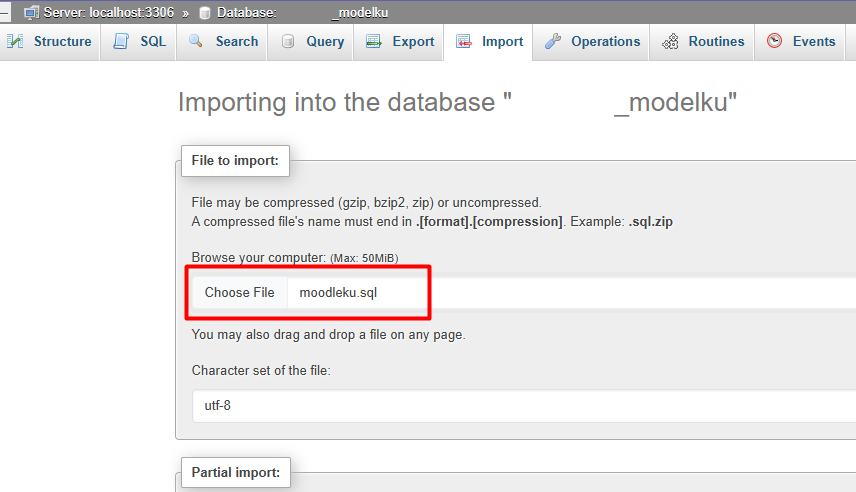Image resolution: width=856 pixels, height=492 pixels.
Task: Click the Query tab icon
Action: (x=288, y=41)
